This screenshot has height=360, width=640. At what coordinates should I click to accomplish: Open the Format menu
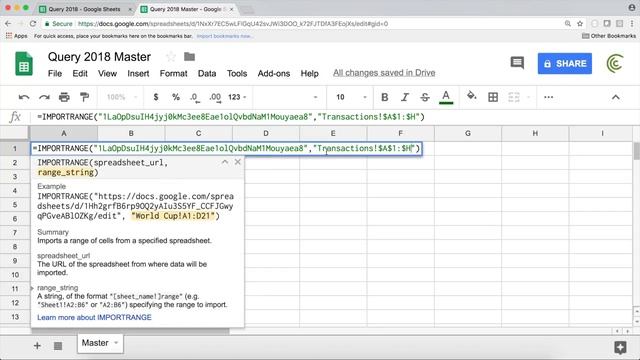pos(173,73)
